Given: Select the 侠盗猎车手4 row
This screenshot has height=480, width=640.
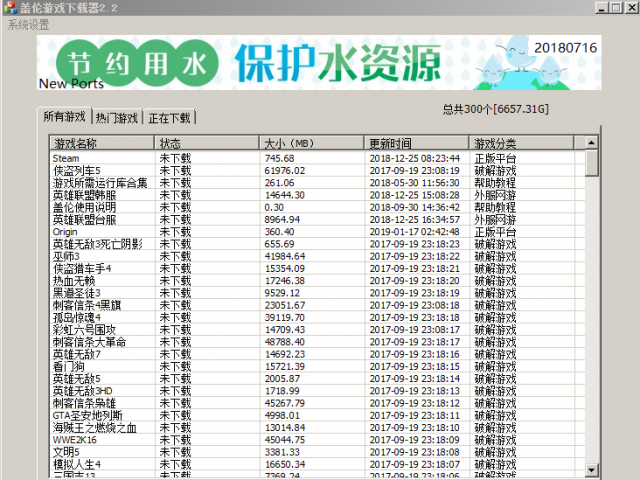Looking at the screenshot, I should (316, 269).
